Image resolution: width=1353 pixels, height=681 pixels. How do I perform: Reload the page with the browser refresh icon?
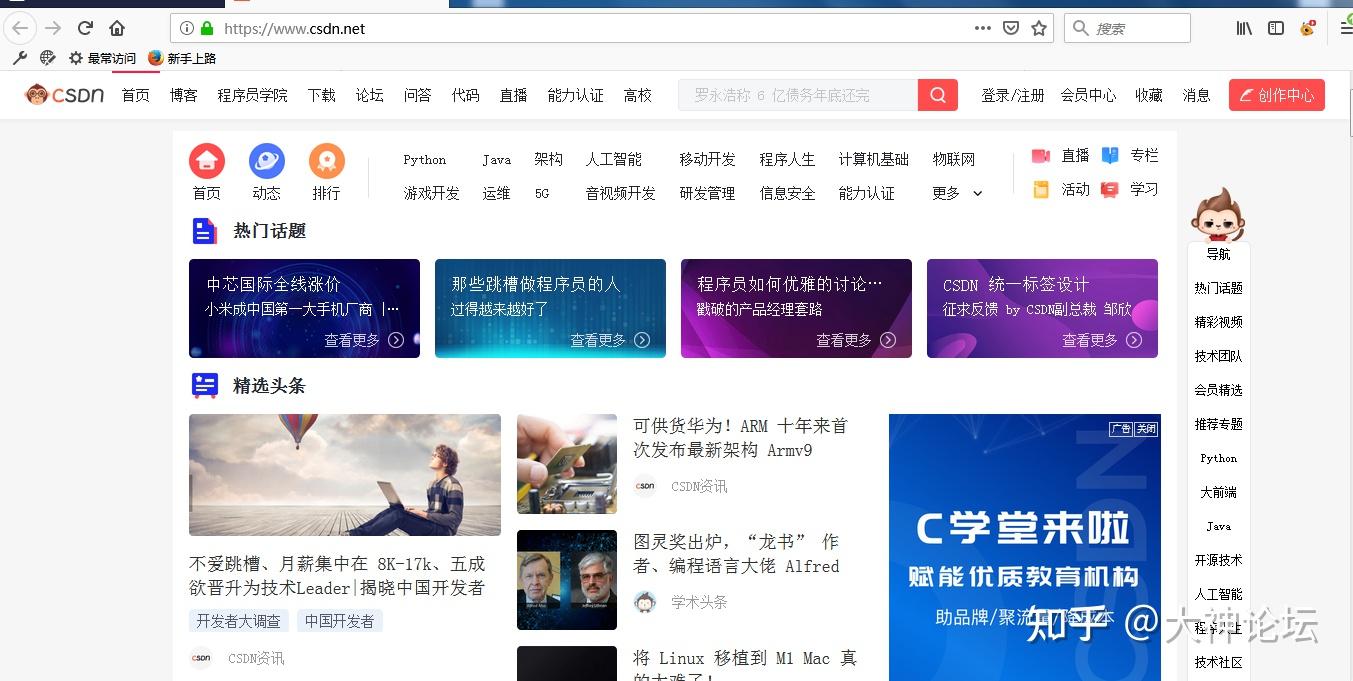[x=85, y=28]
